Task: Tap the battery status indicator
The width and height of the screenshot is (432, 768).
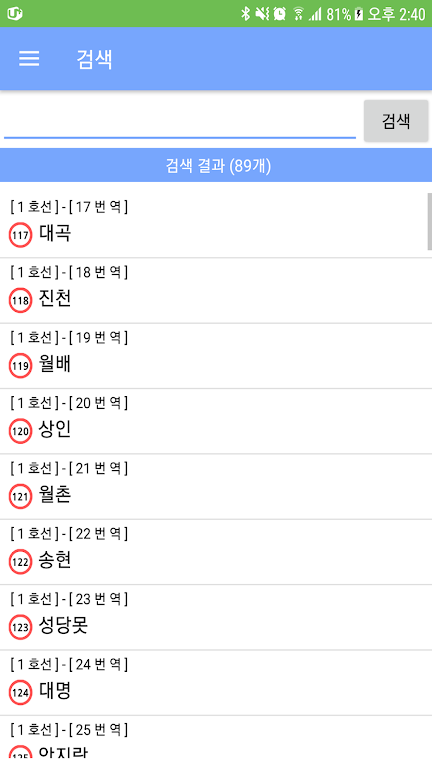Action: [359, 14]
